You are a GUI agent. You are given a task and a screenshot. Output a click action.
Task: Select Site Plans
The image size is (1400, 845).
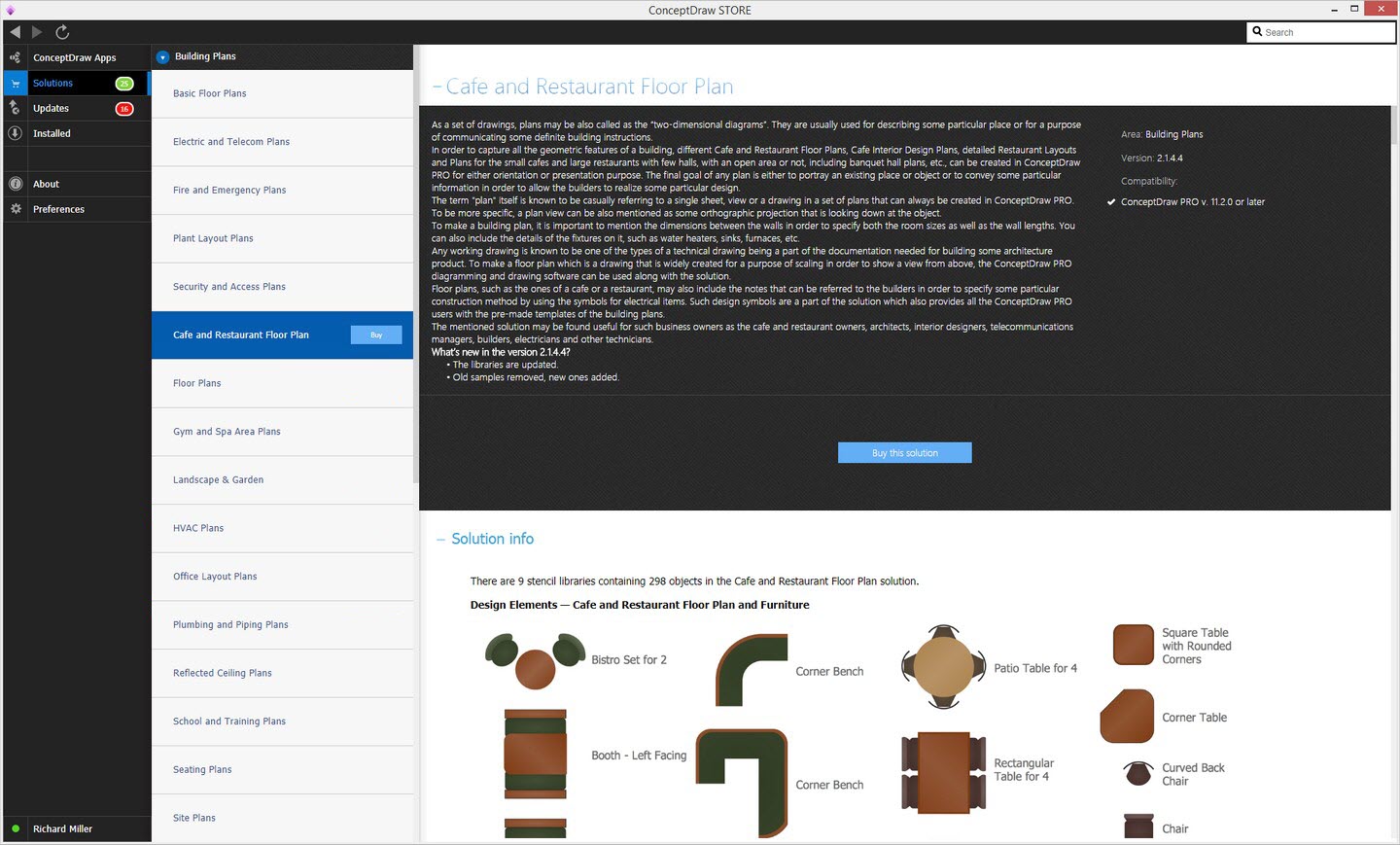282,818
